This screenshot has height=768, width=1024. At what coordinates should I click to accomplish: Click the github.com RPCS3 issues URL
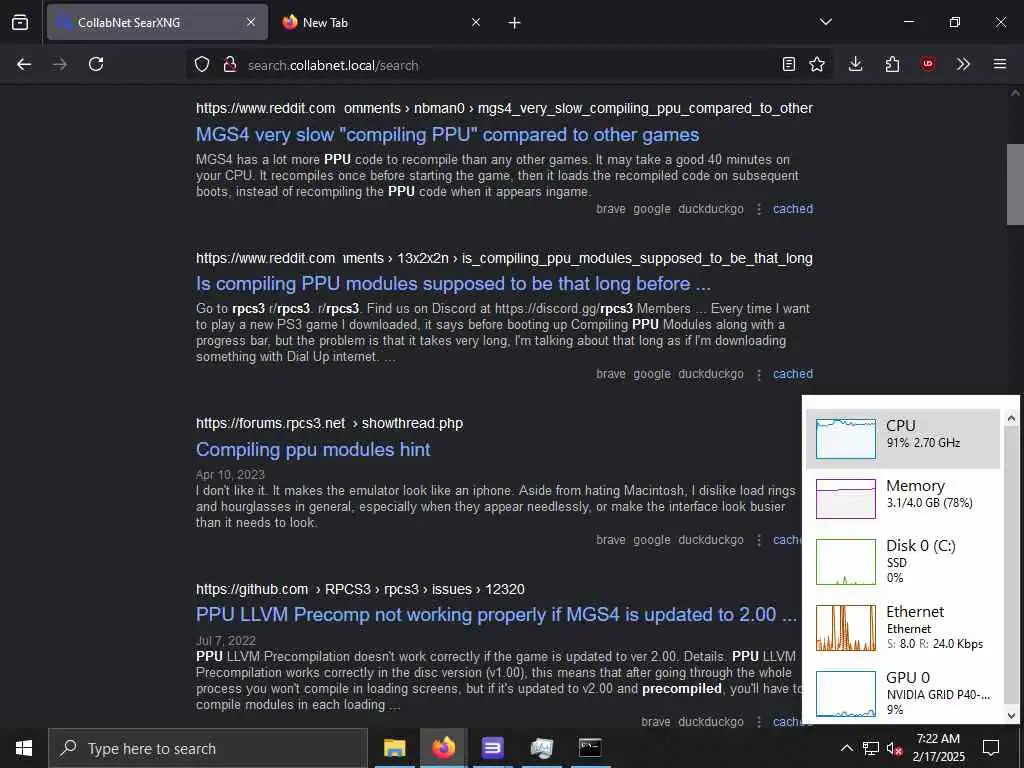(x=360, y=589)
